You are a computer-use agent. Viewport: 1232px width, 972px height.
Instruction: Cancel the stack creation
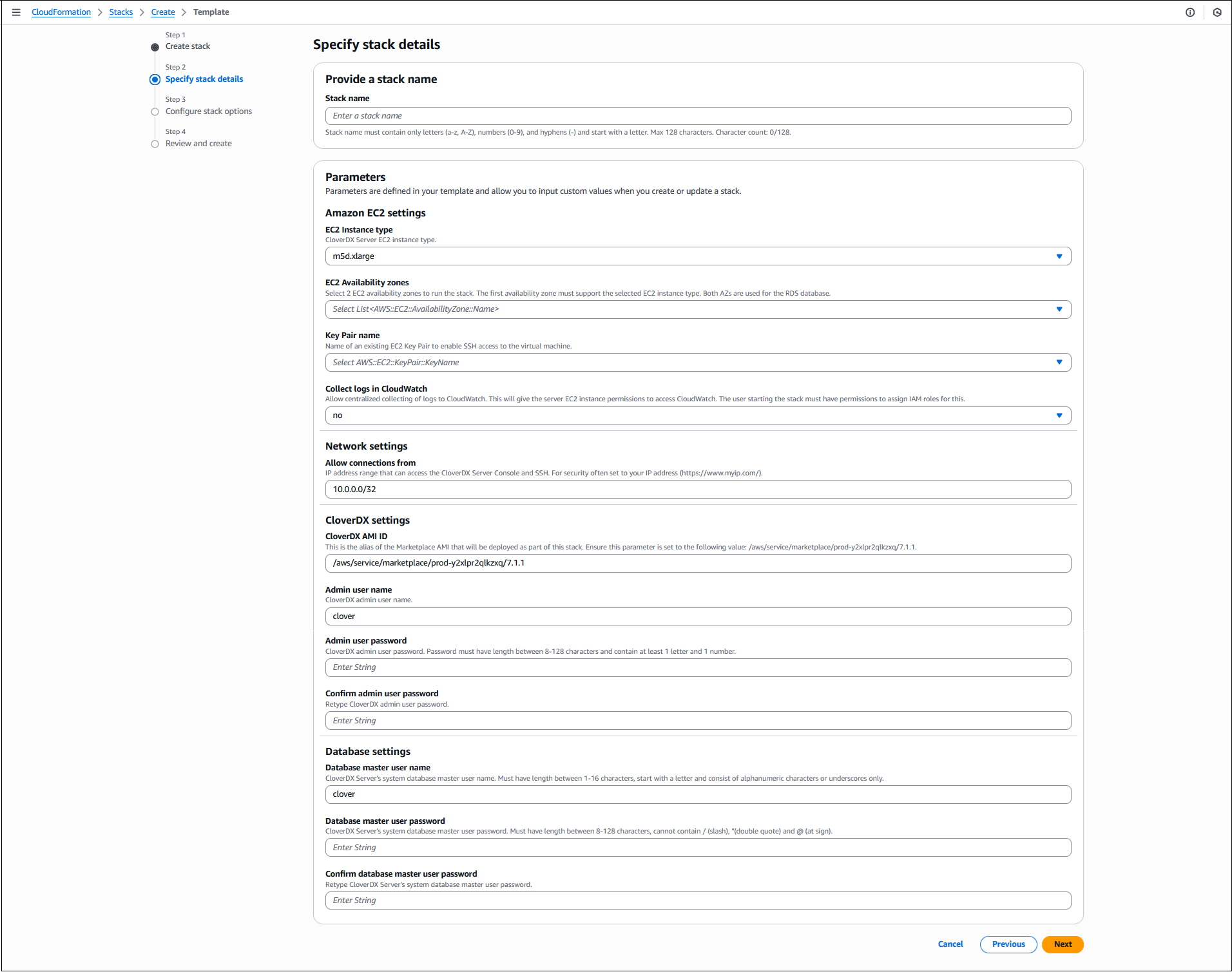(x=950, y=944)
